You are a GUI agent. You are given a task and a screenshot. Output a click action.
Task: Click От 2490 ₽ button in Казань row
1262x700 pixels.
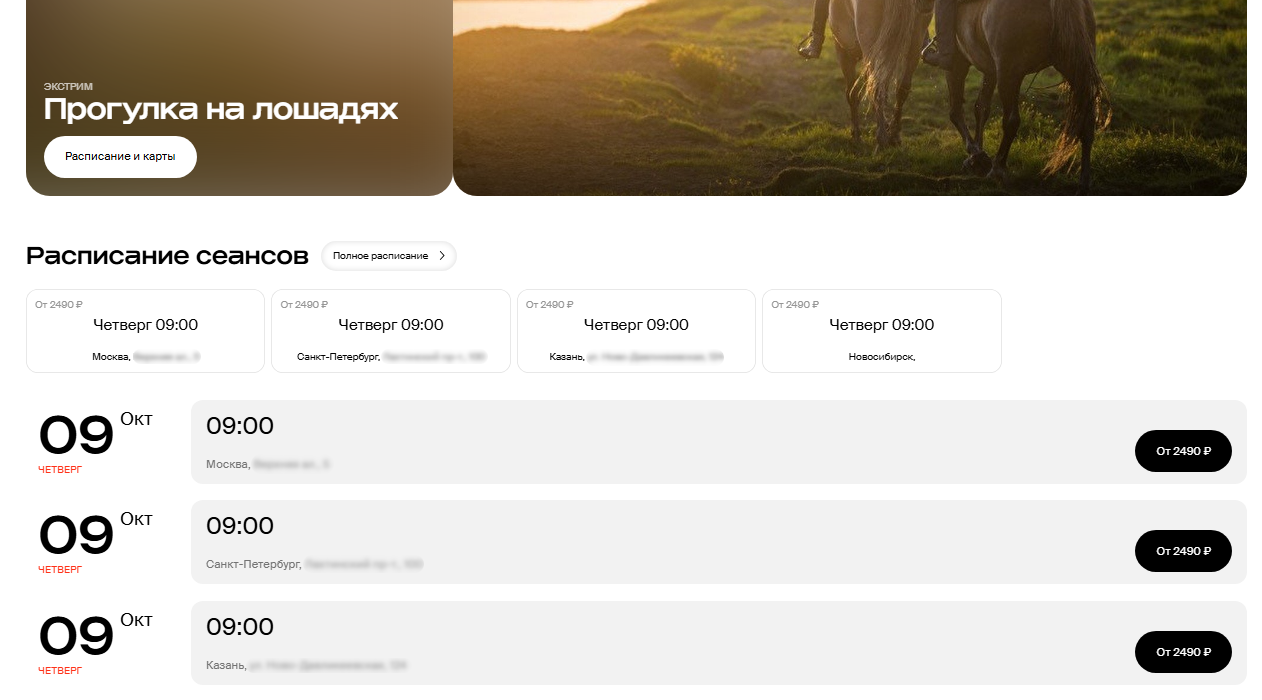1183,652
